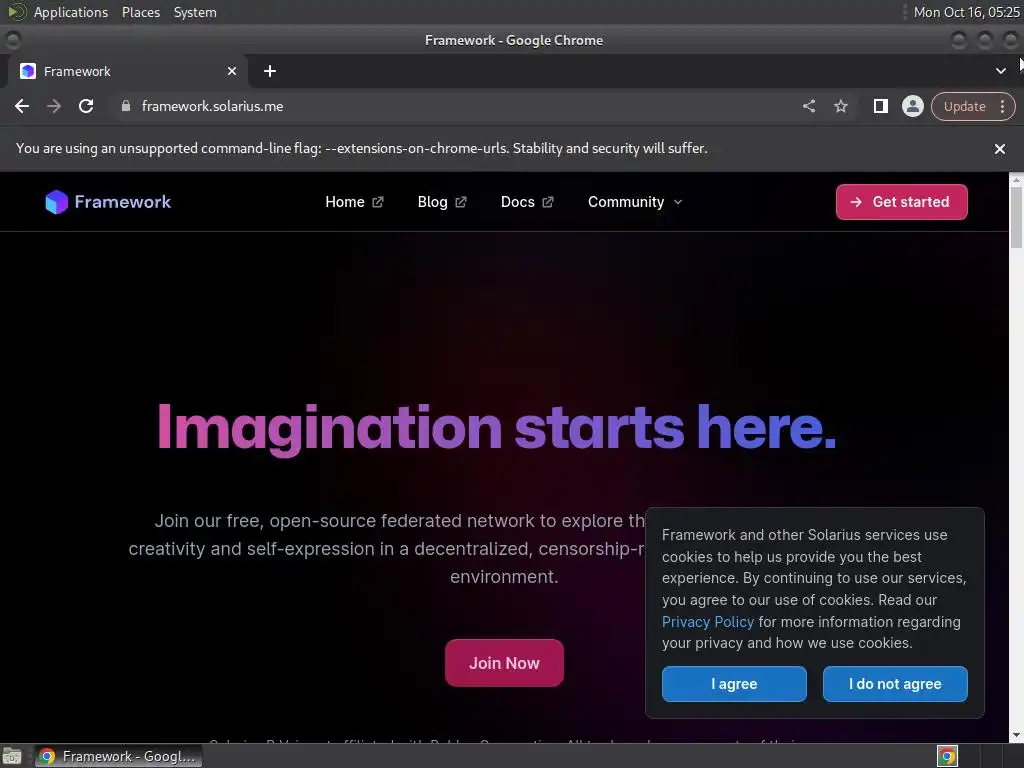Open the tab search dropdown arrow
This screenshot has width=1024, height=768.
pos(1000,71)
